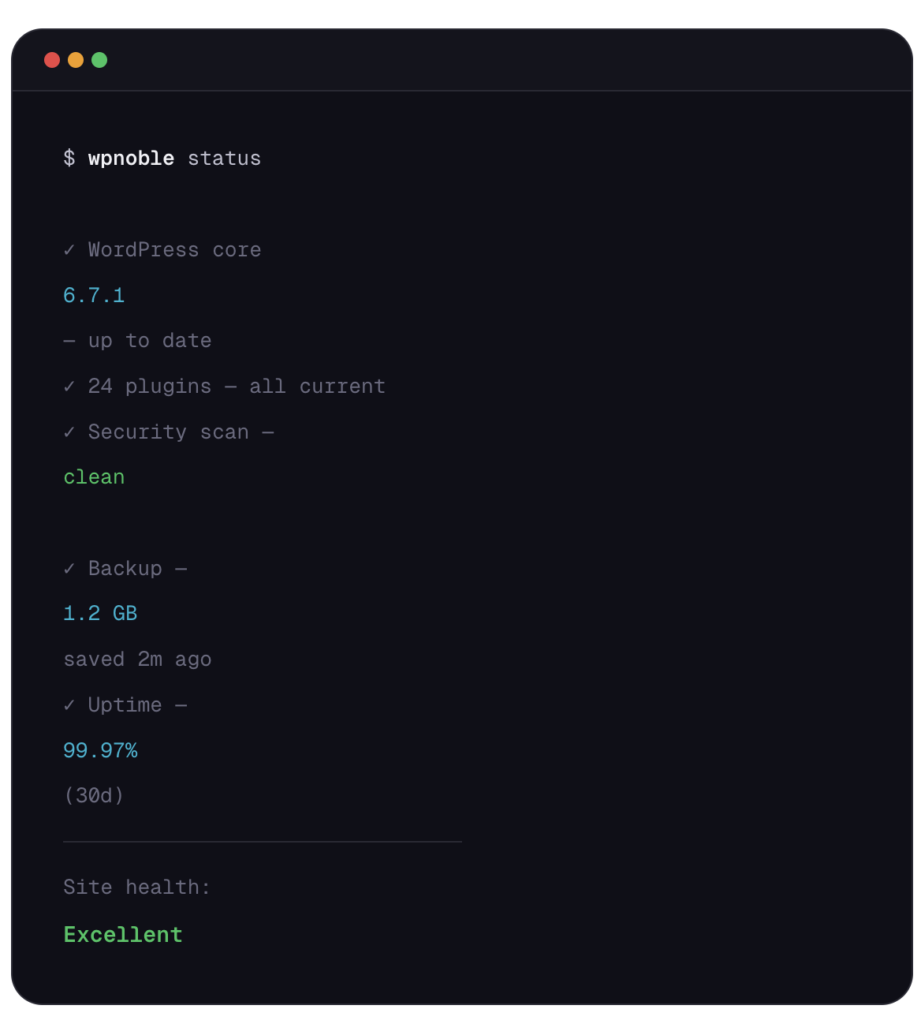
Task: Click the checkmark beside Security scan
Action: (x=69, y=432)
